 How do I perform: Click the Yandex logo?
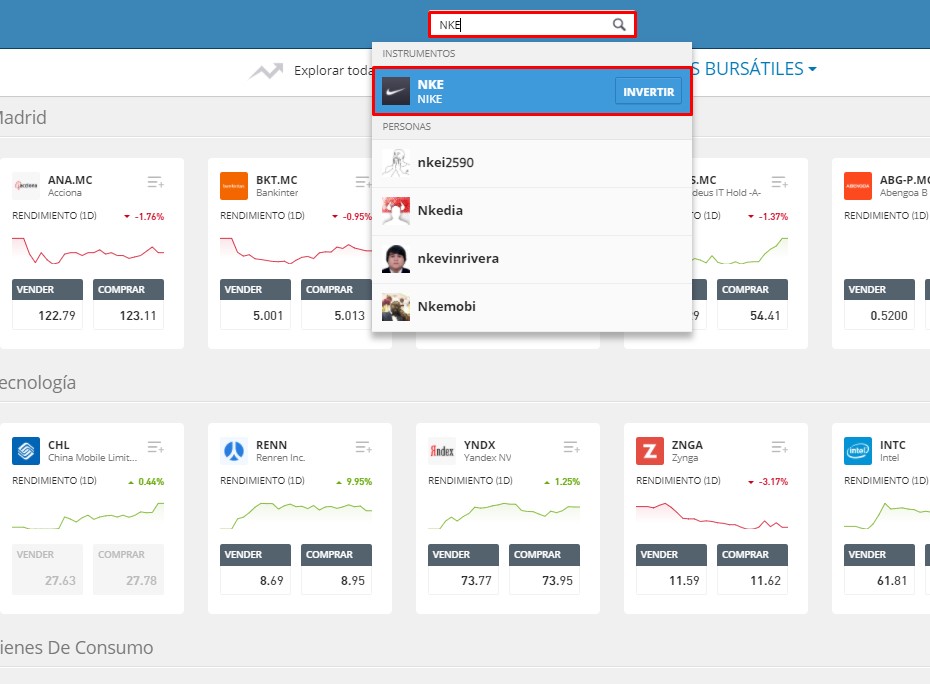442,451
